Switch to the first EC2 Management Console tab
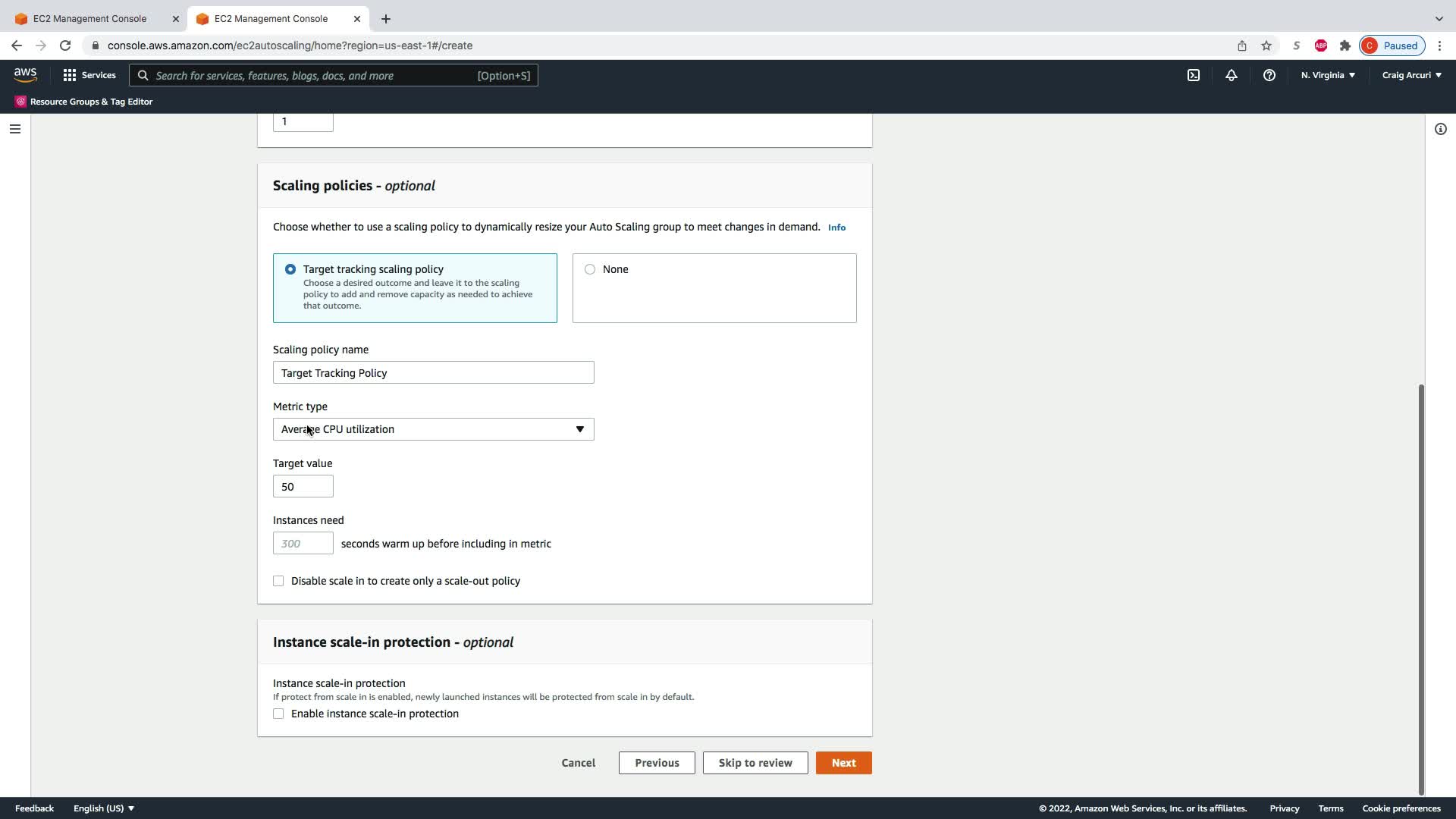Screen dimensions: 1456x819 [90, 18]
